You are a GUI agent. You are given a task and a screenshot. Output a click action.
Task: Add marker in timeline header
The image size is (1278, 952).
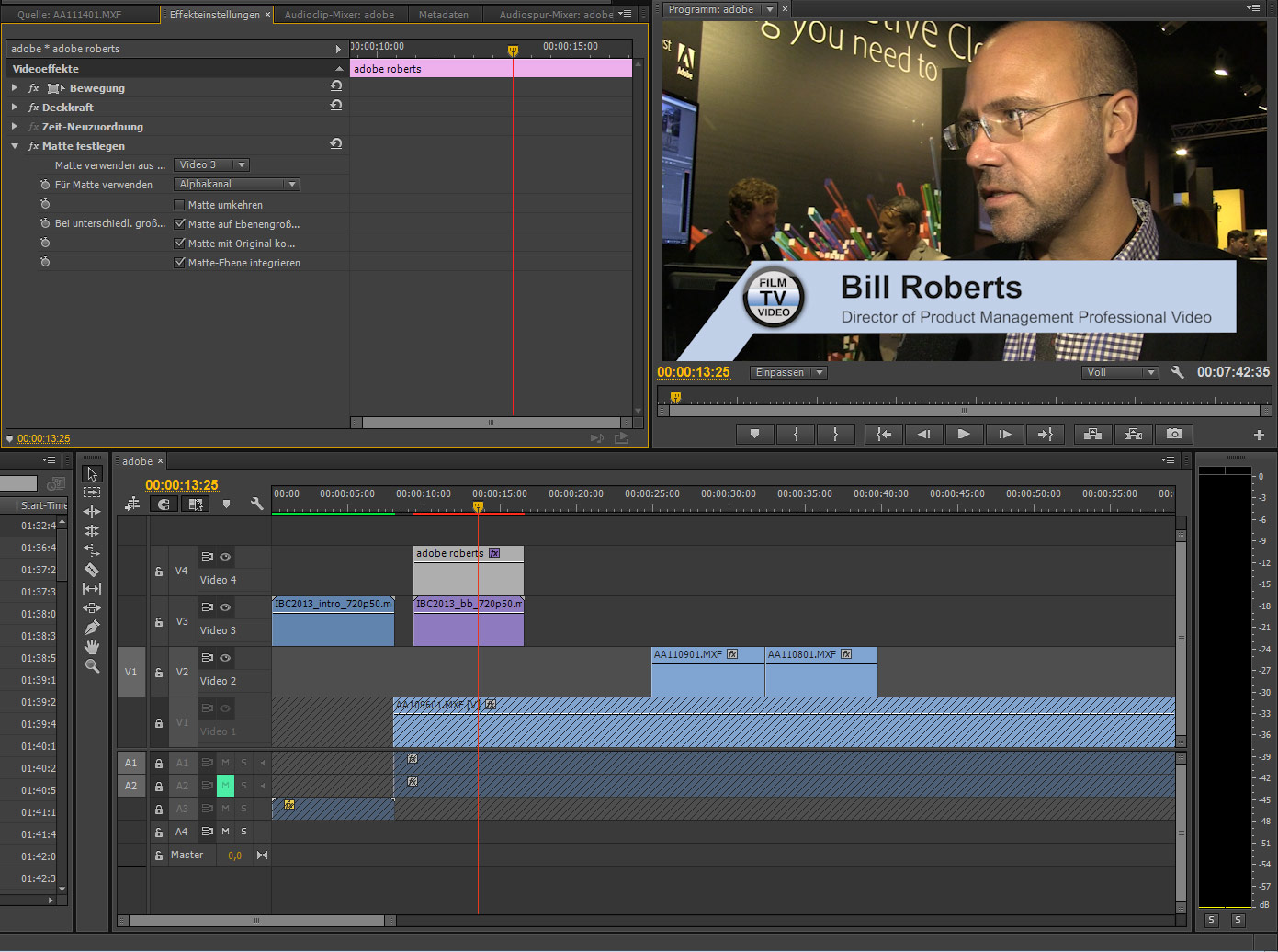click(x=226, y=504)
